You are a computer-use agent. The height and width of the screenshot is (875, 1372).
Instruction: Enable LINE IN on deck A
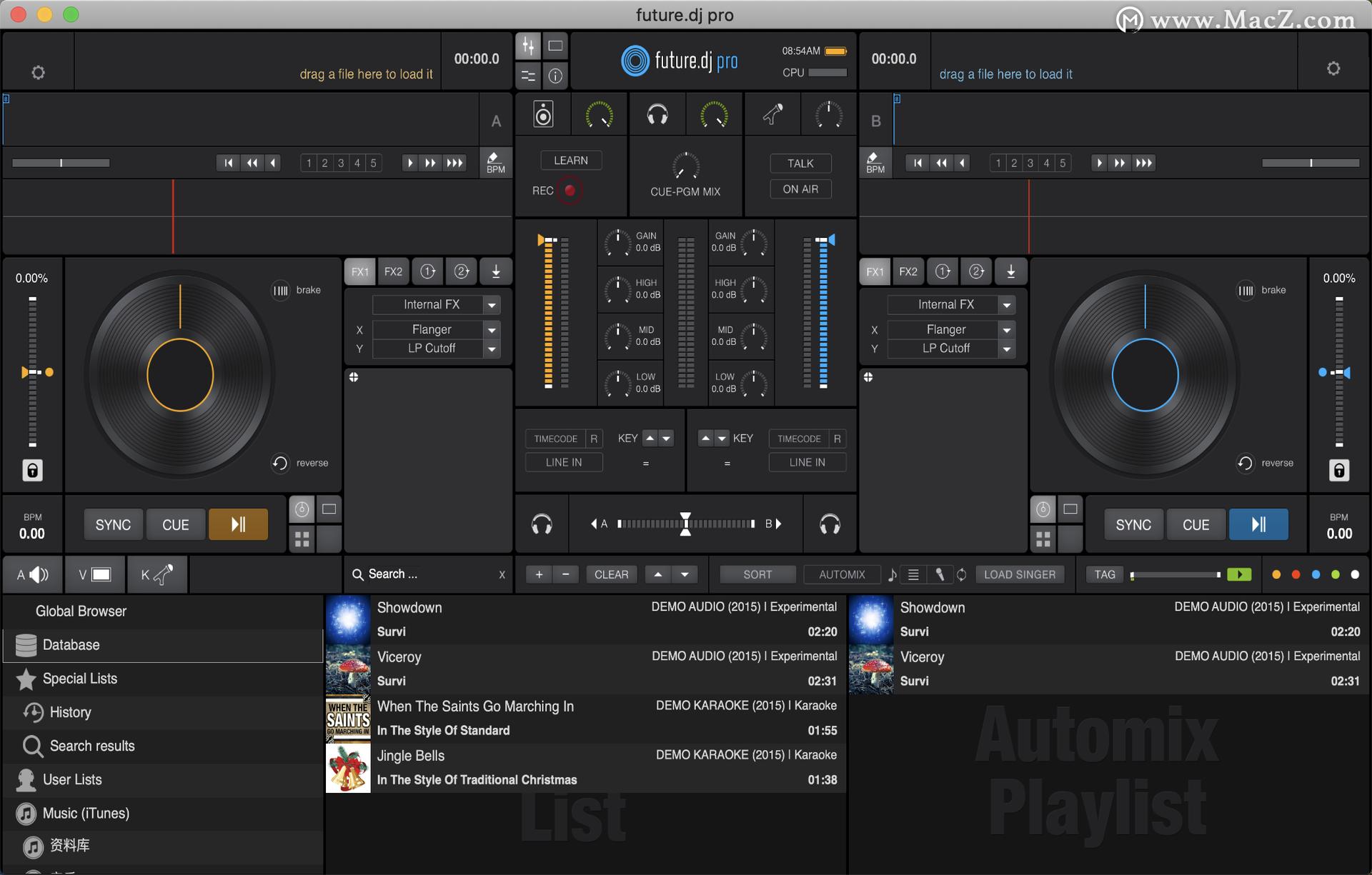(564, 462)
